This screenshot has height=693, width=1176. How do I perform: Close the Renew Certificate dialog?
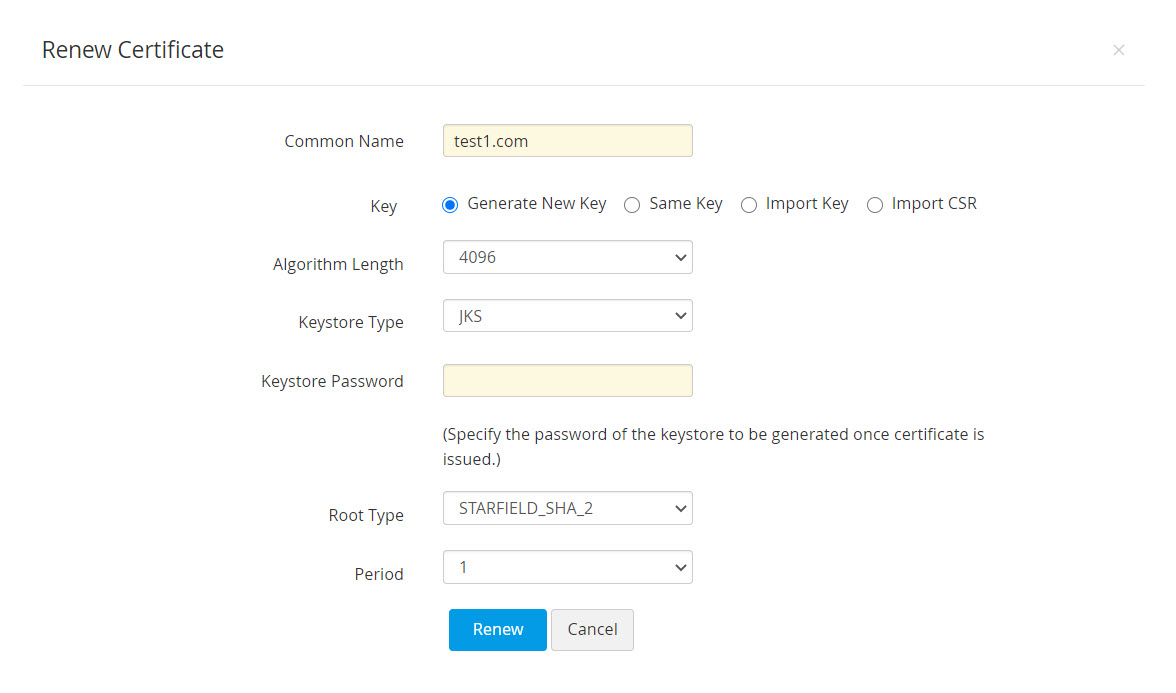[x=1118, y=50]
